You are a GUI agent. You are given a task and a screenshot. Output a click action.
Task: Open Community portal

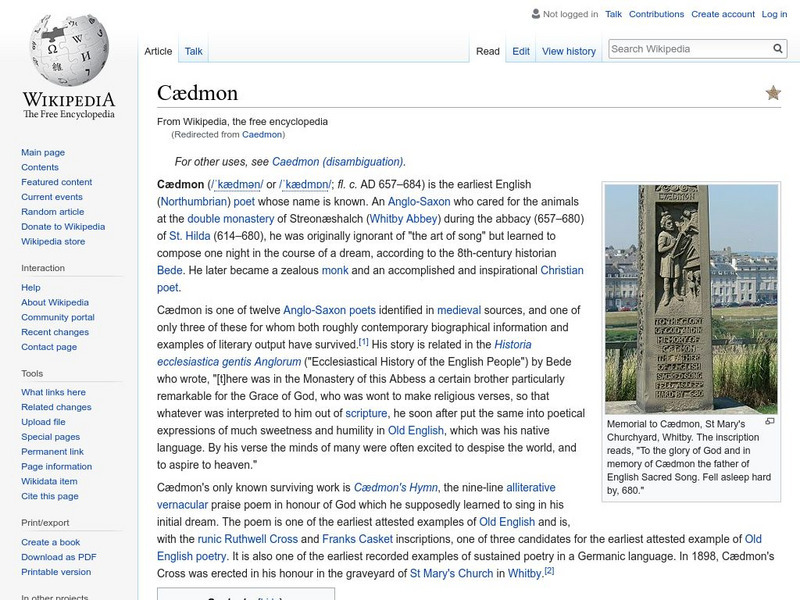pos(58,317)
